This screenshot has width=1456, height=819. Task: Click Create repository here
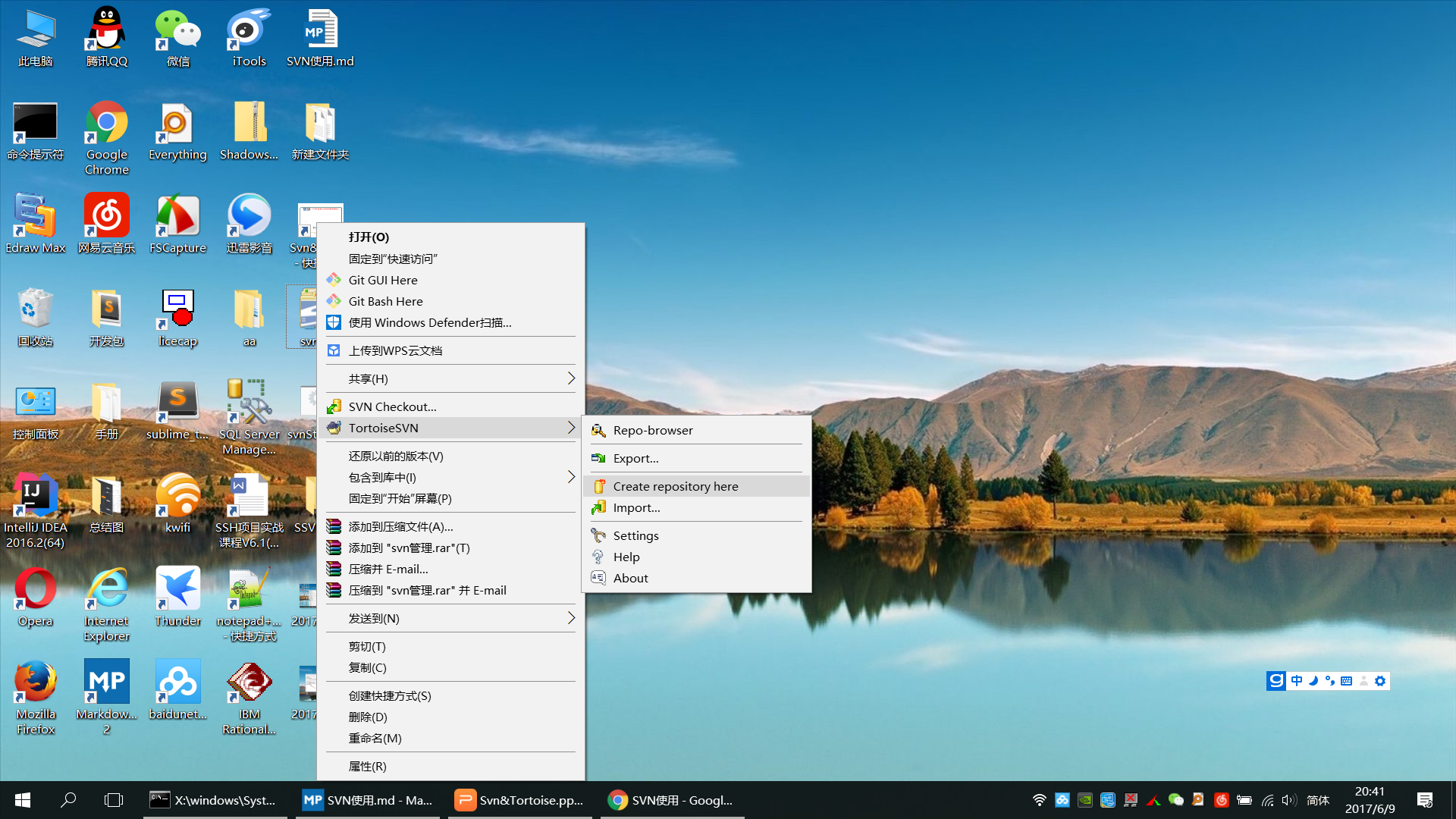click(696, 486)
